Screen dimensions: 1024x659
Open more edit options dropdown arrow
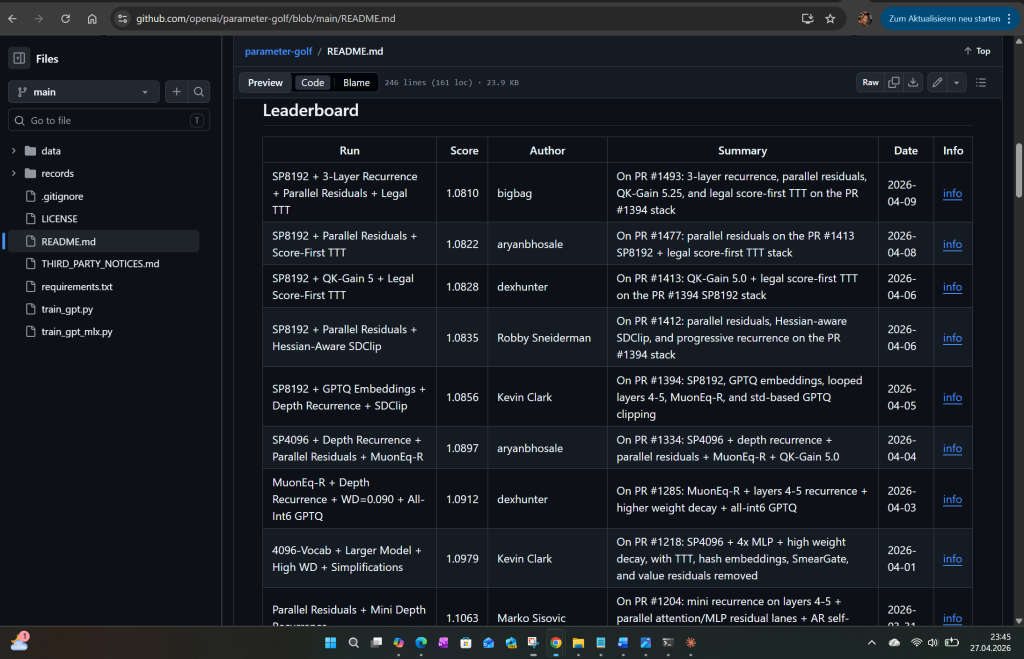[x=956, y=82]
